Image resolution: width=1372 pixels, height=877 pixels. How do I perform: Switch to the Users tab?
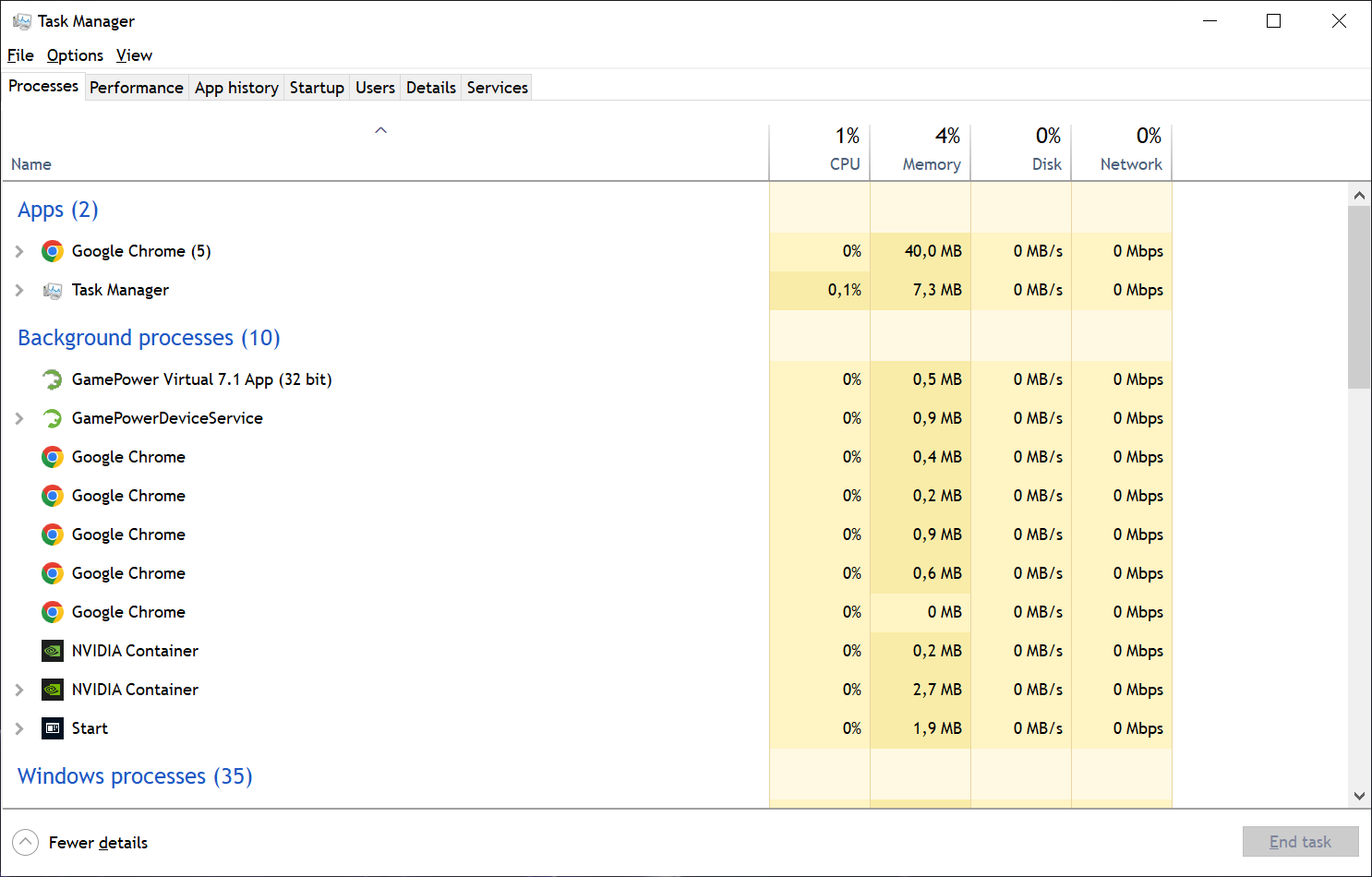pos(375,88)
